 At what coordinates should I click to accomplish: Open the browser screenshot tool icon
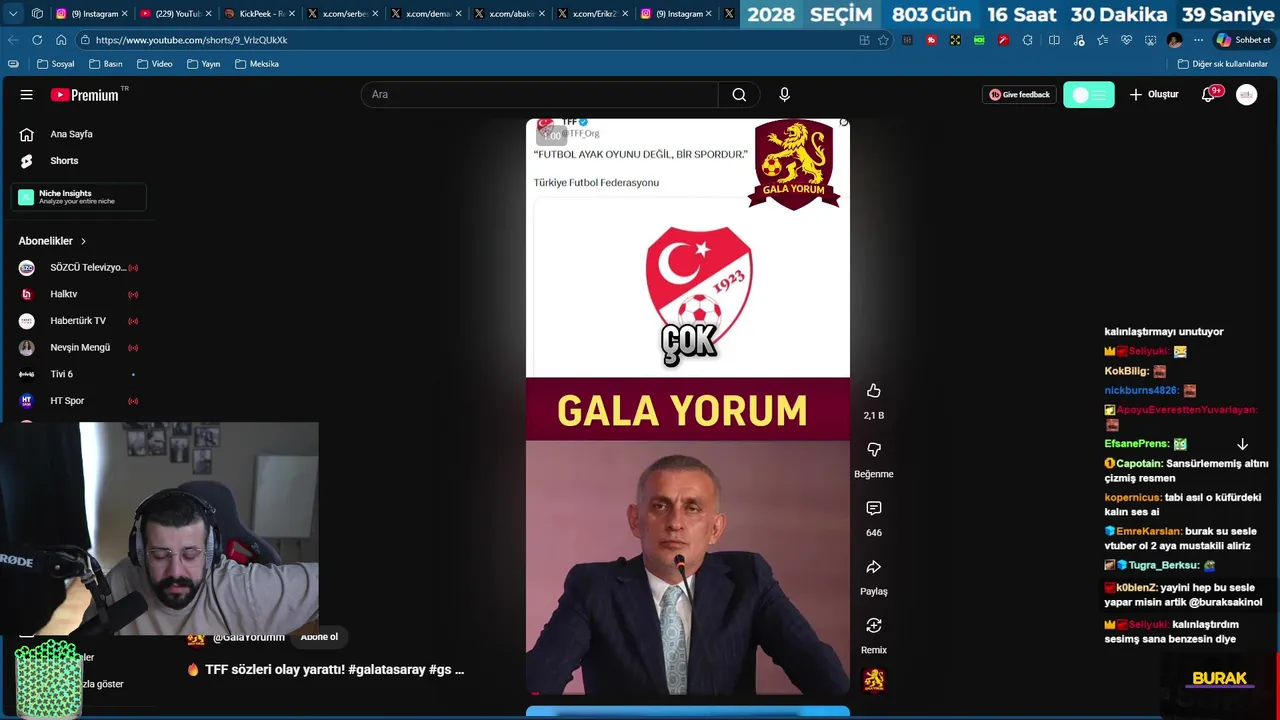[x=1150, y=40]
